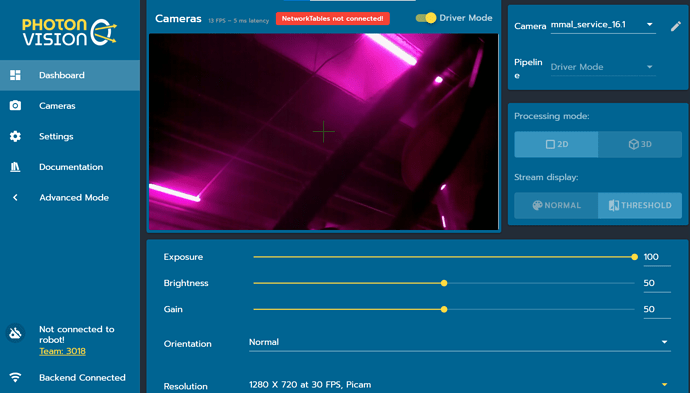This screenshot has width=690, height=393.
Task: Click the 13 FPS latency text
Action: [239, 21]
